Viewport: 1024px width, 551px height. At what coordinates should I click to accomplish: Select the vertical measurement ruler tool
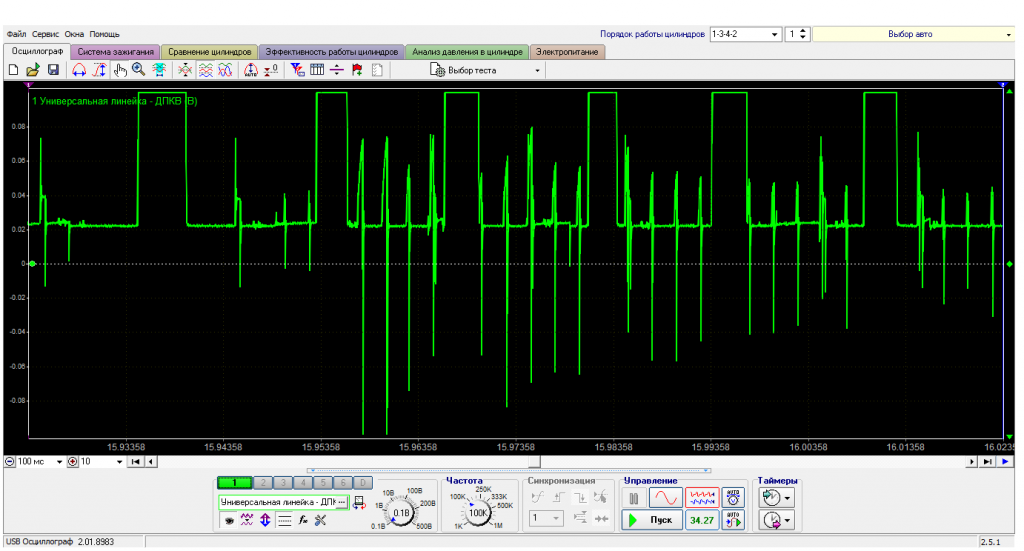(x=99, y=70)
